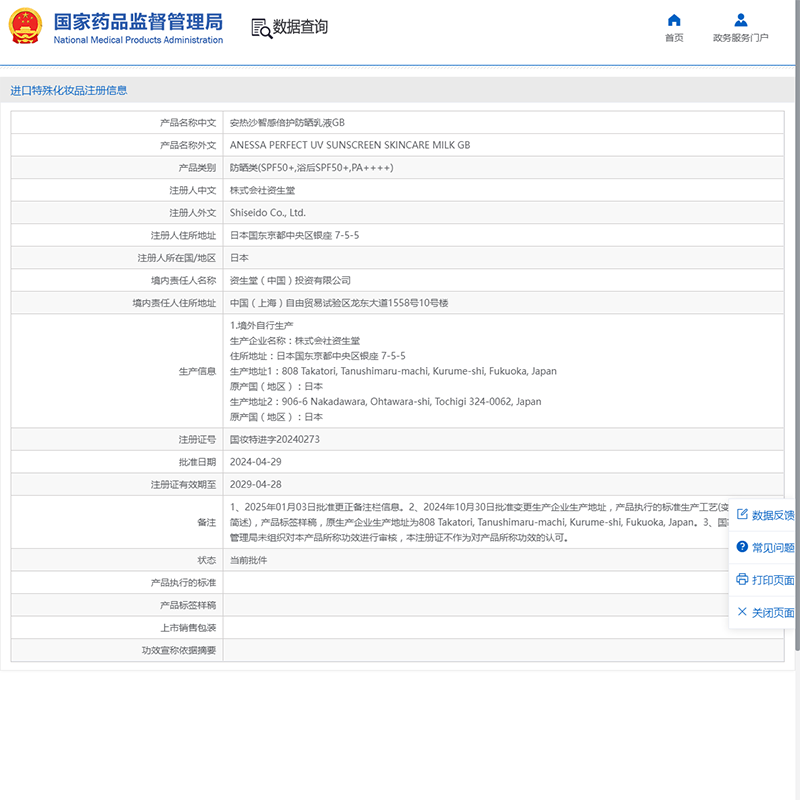The width and height of the screenshot is (800, 800).
Task: Click registrant address 日本国东京都中央区银座 7-5-5
Action: coord(294,235)
